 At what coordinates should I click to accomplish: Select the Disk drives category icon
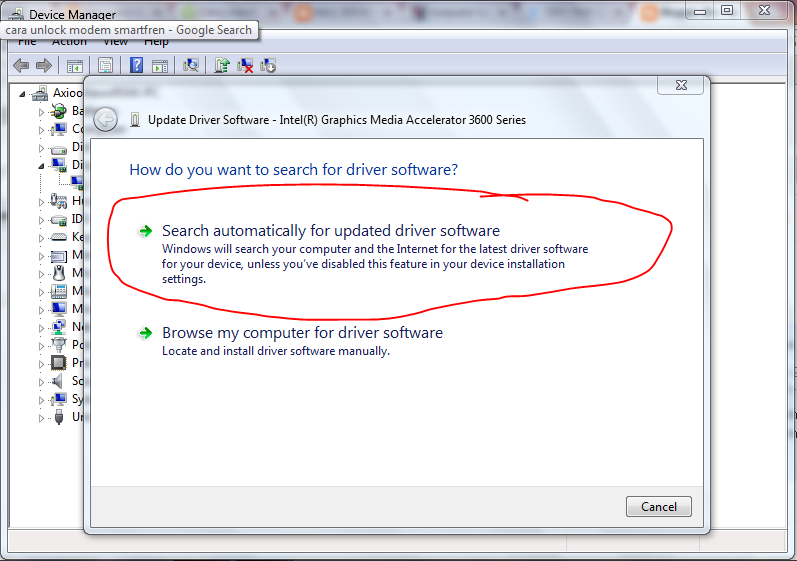59,148
